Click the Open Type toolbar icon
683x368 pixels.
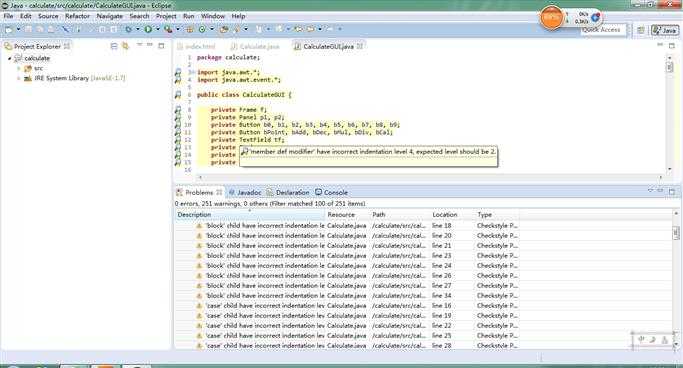(224, 29)
